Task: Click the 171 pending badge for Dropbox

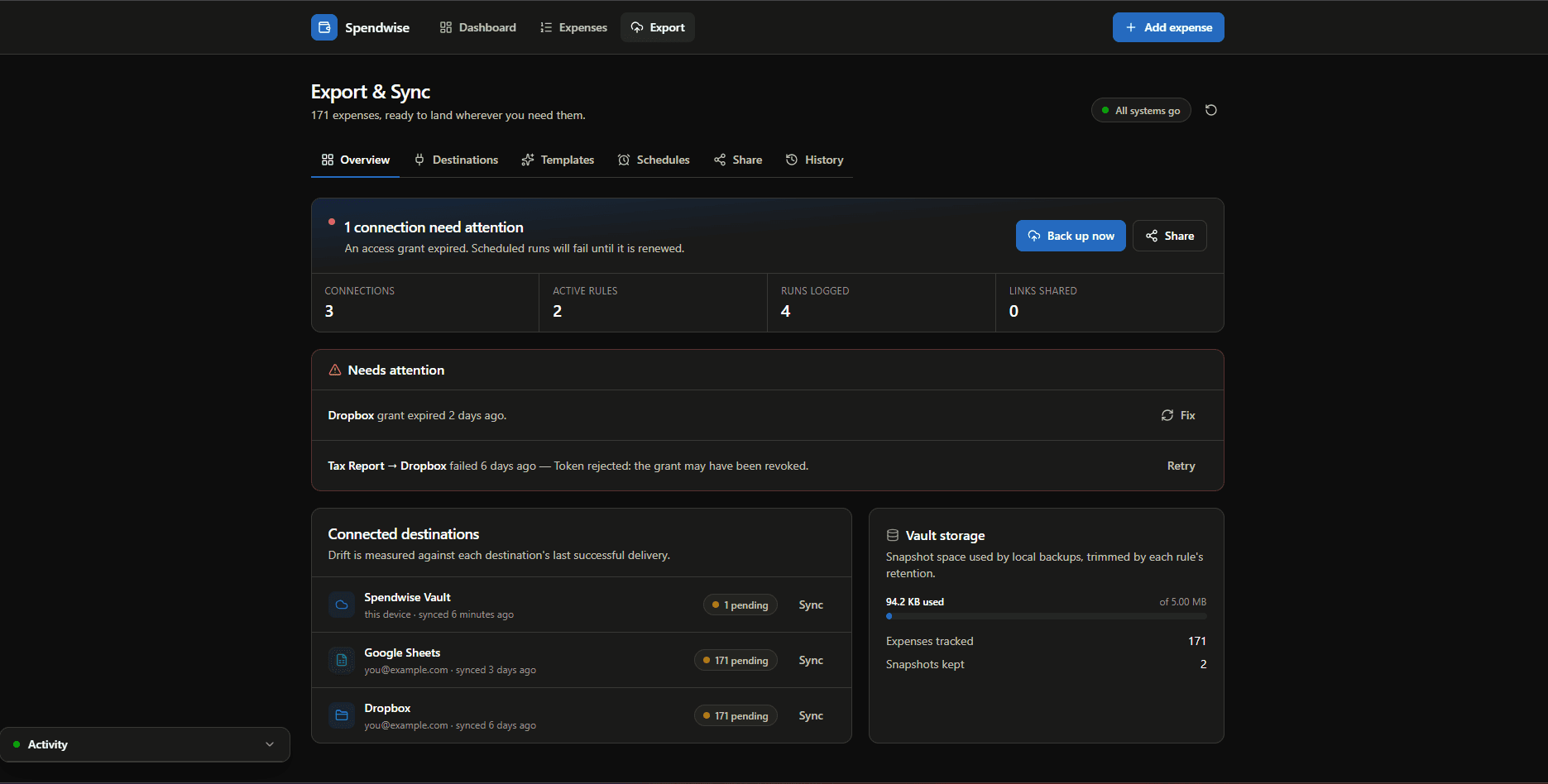Action: [736, 716]
